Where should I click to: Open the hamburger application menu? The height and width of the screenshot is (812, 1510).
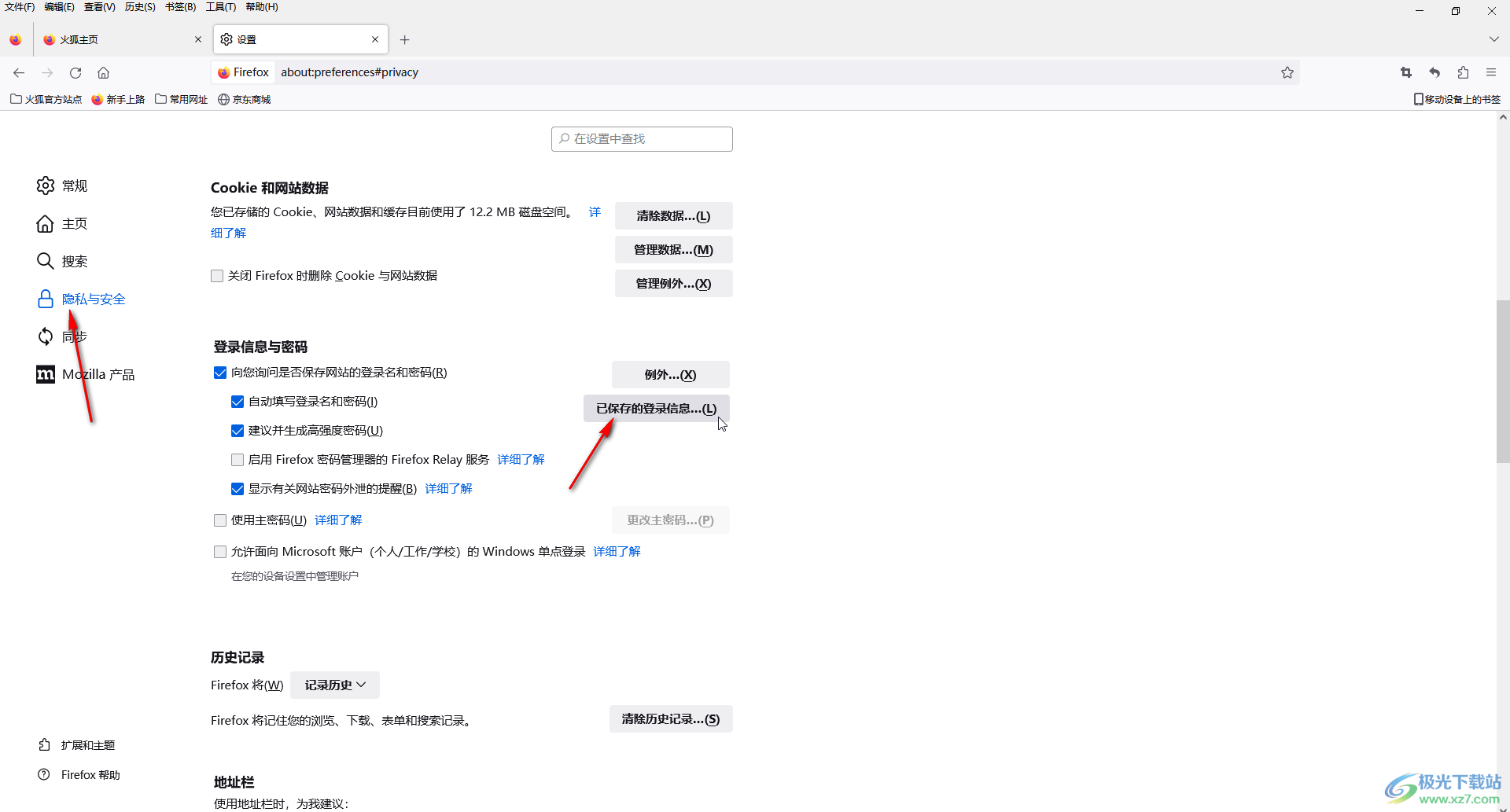coord(1491,72)
